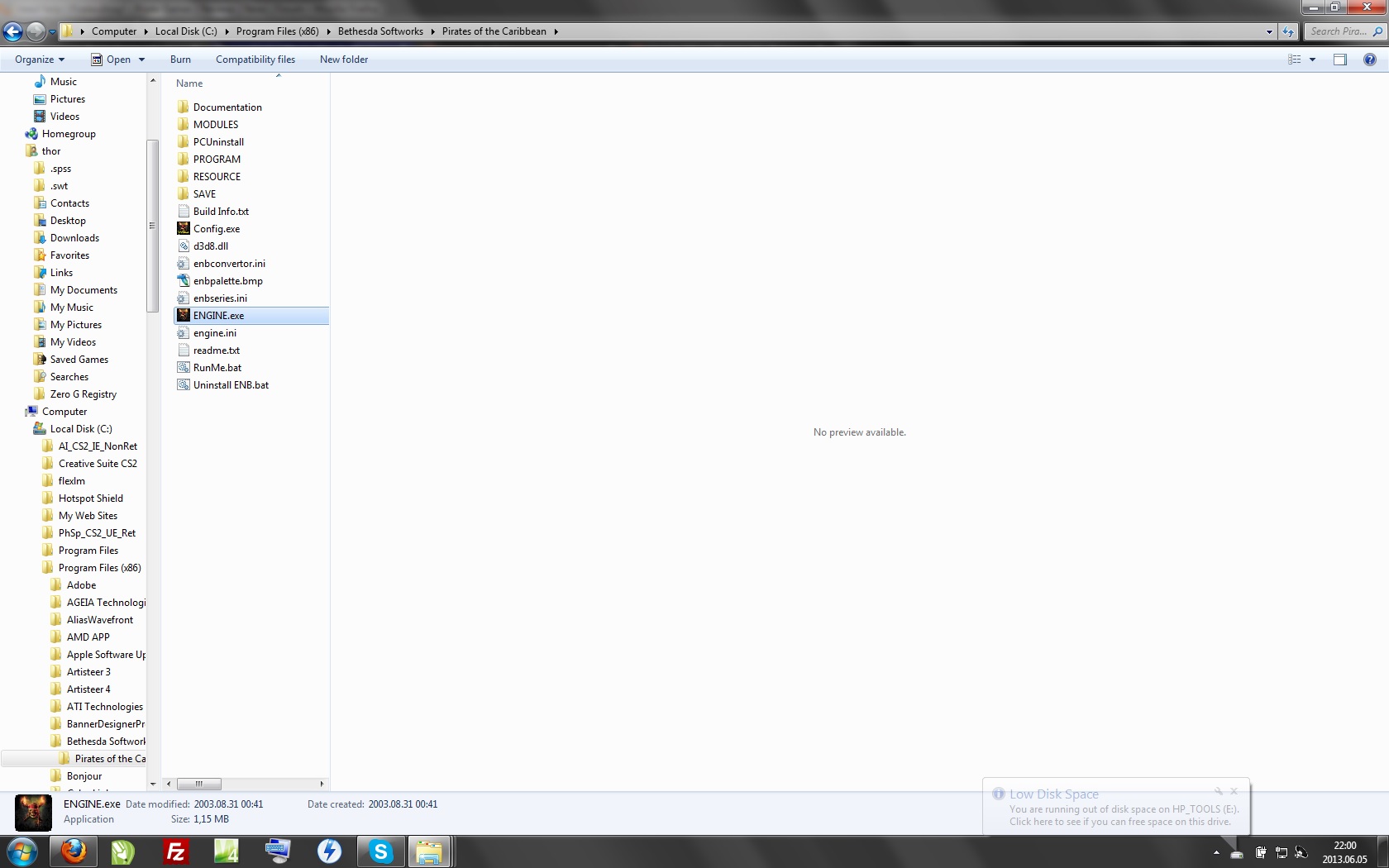
Task: Select the enbpalette.bmp image file
Action: click(x=228, y=281)
